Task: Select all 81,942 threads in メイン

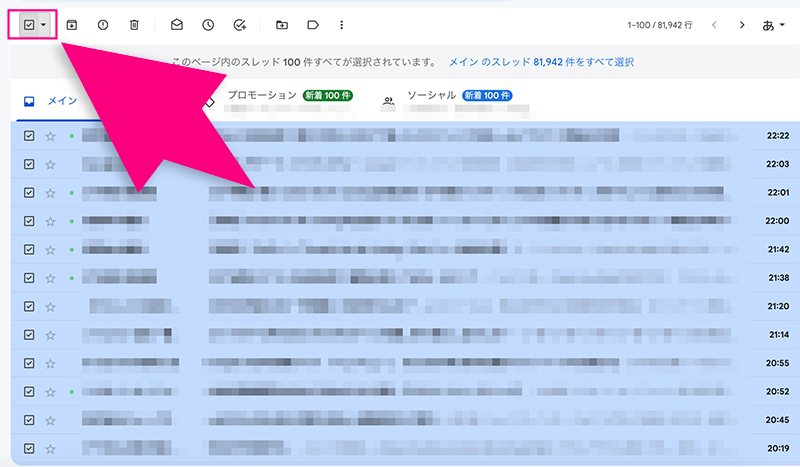Action: [x=541, y=62]
